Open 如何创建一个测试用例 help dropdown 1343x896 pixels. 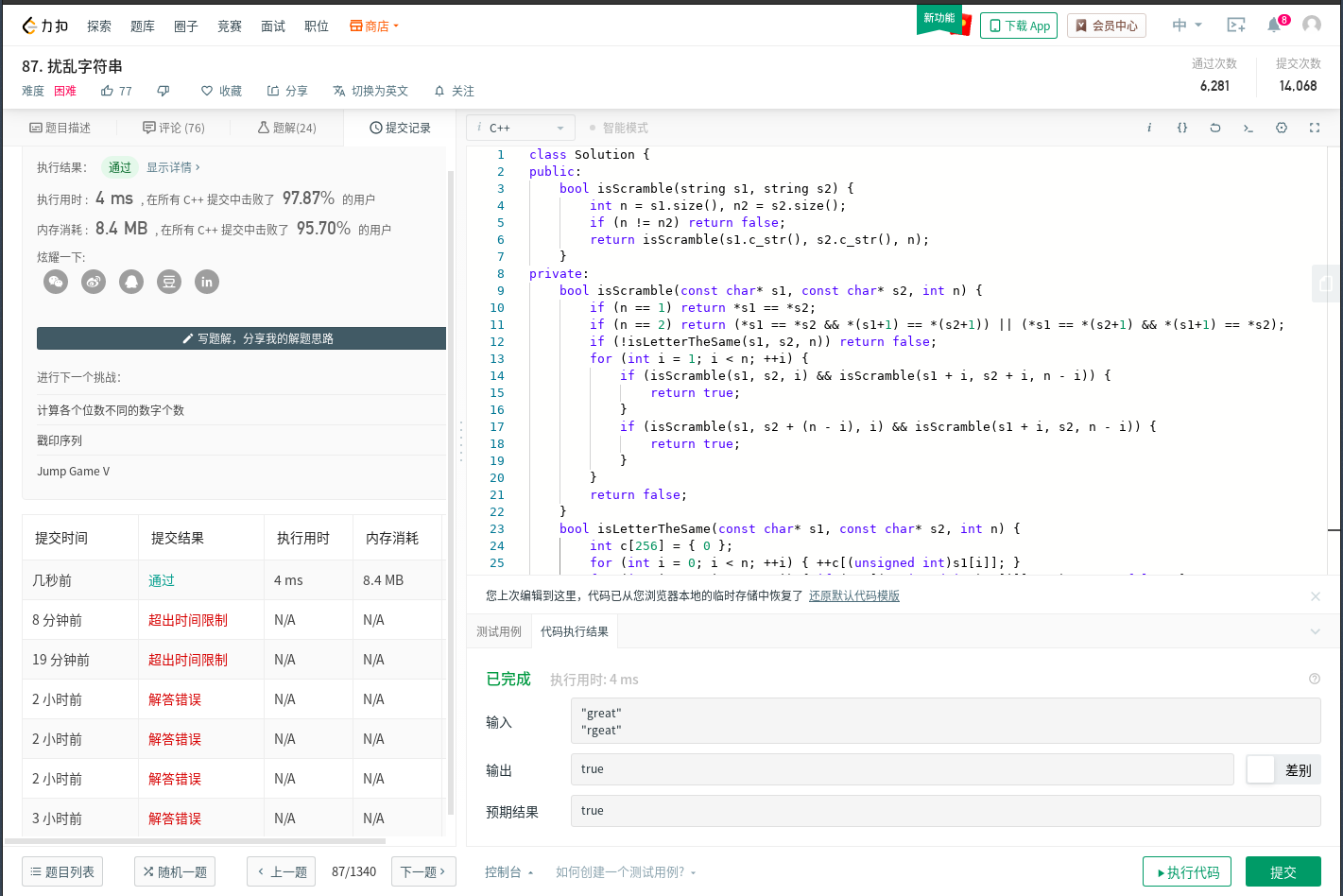point(626,872)
